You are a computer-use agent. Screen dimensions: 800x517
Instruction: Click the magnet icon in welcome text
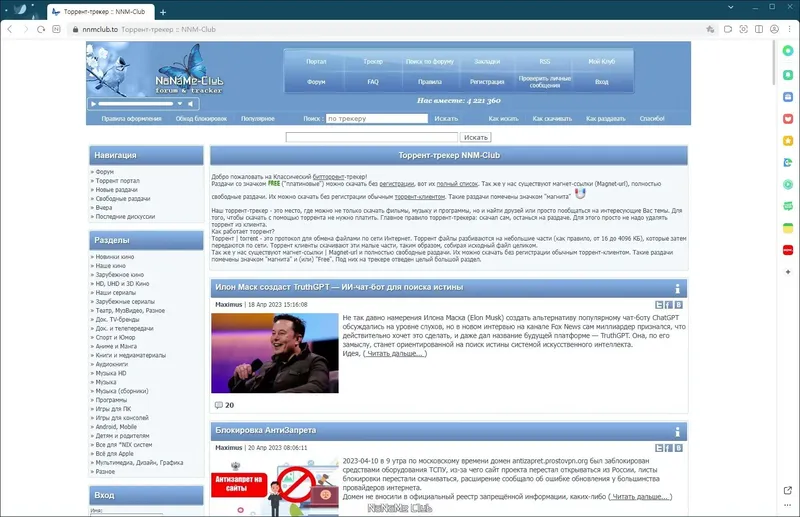coord(580,194)
